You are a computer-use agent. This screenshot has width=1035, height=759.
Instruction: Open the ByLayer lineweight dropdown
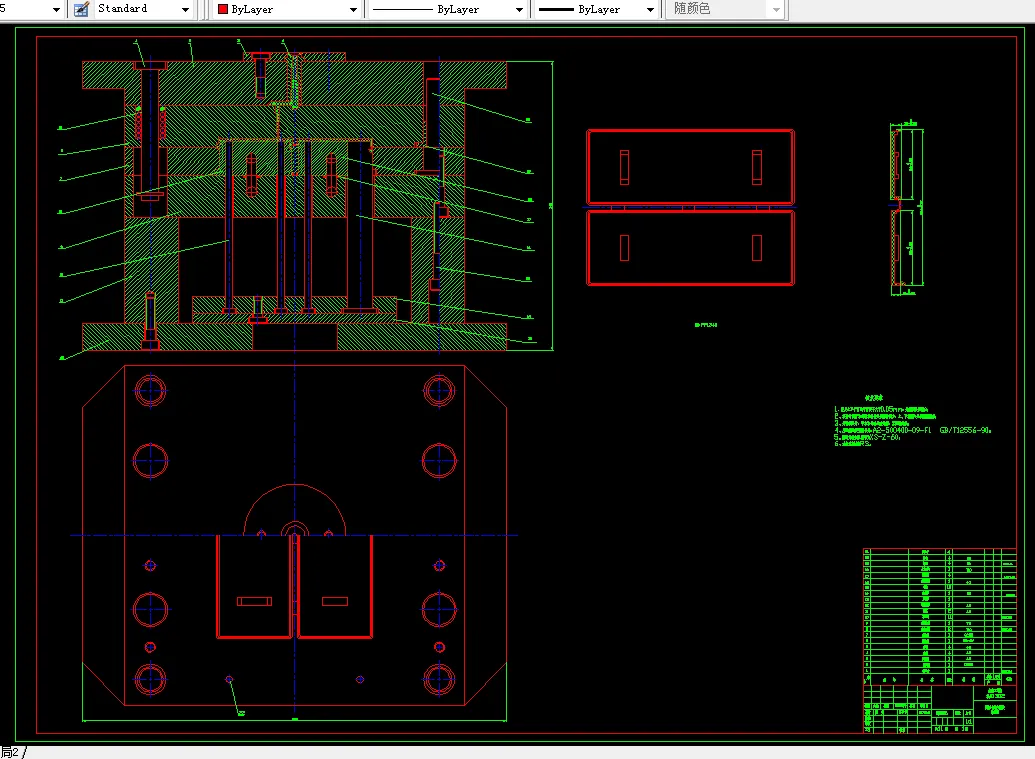[597, 9]
